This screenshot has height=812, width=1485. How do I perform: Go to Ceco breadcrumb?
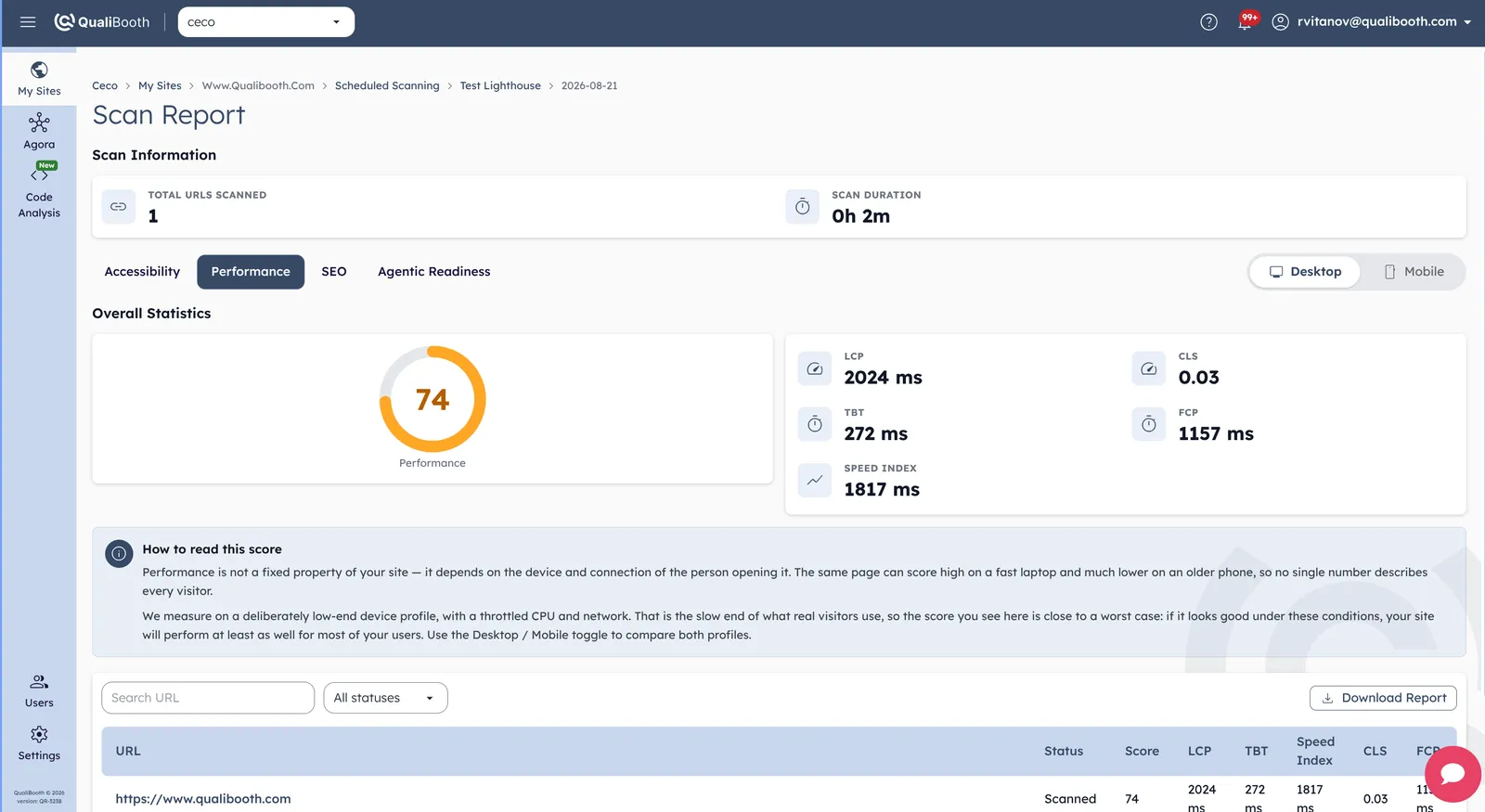105,85
